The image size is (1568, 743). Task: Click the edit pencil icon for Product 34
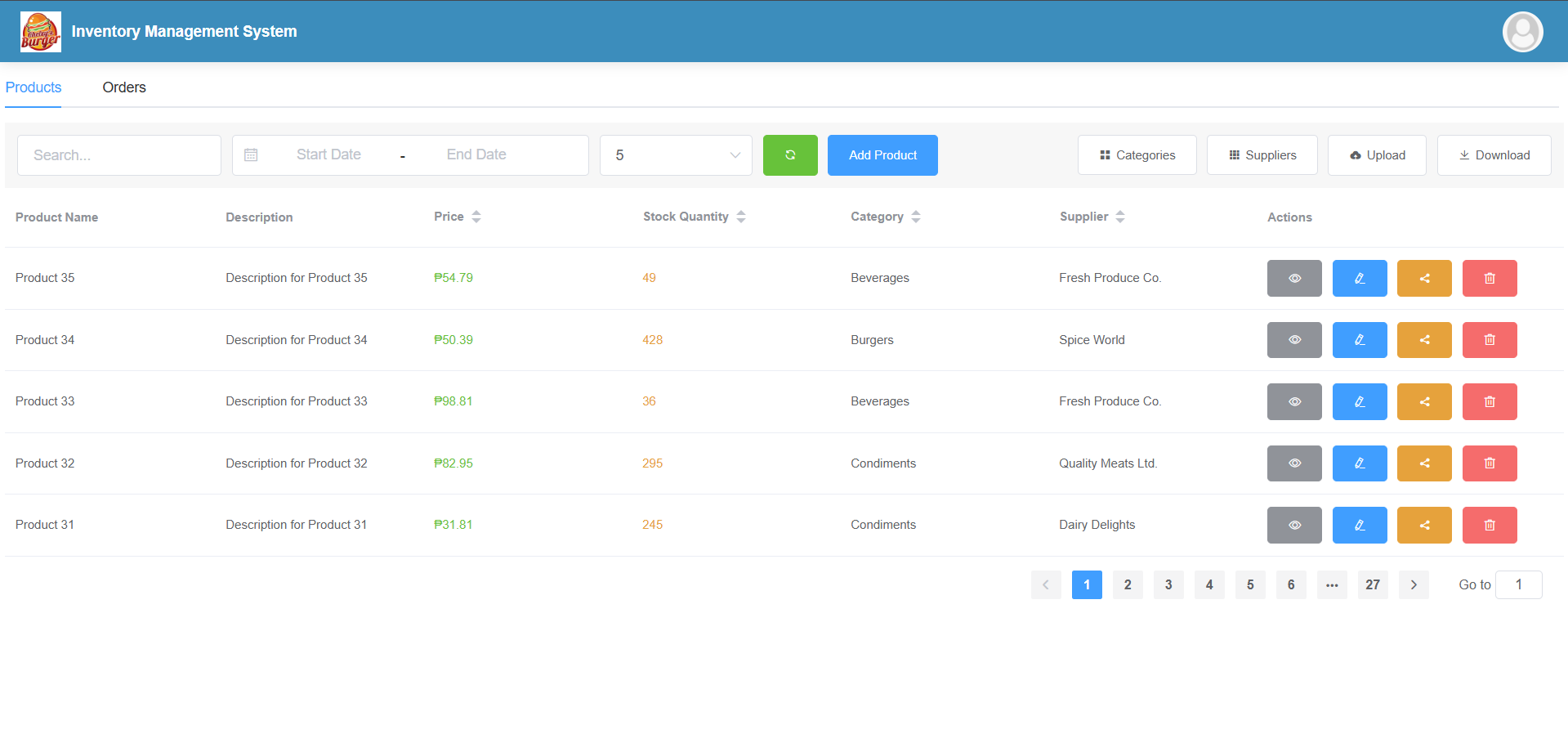[1359, 339]
